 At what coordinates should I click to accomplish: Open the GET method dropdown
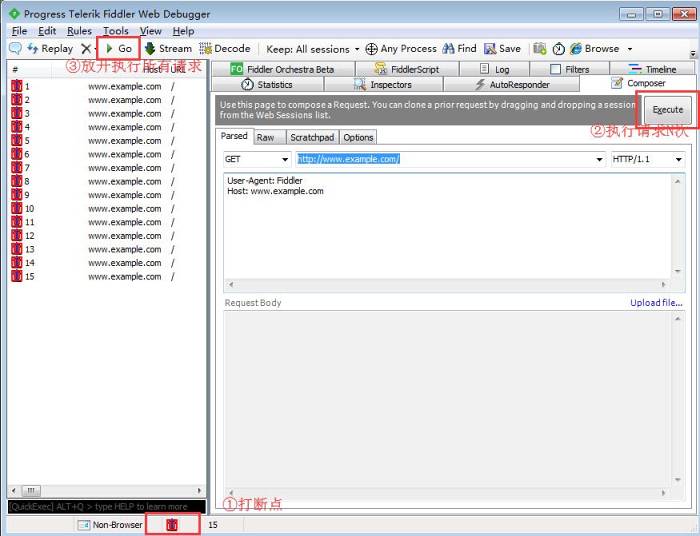[257, 159]
